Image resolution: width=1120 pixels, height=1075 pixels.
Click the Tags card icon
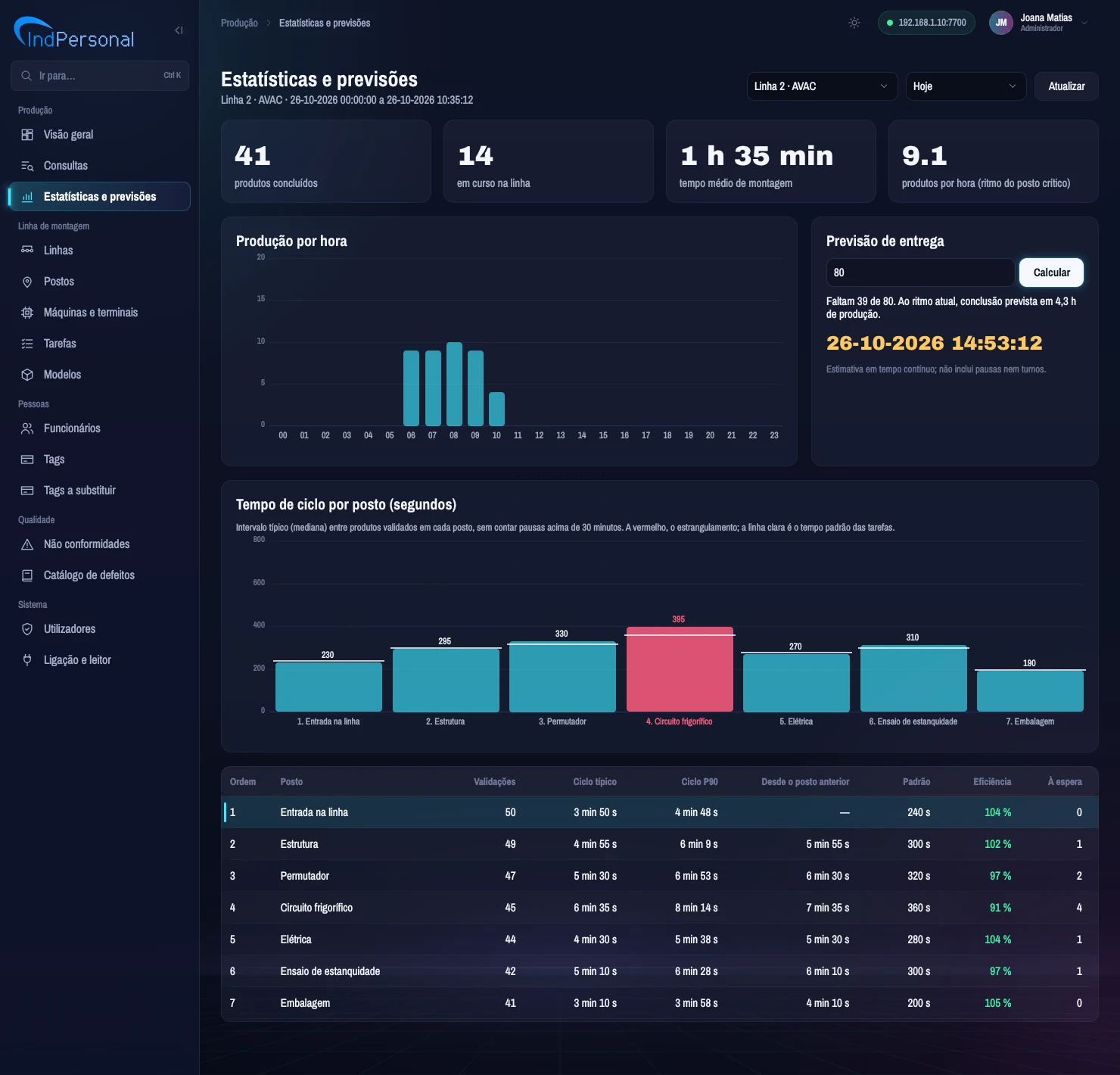coord(27,460)
